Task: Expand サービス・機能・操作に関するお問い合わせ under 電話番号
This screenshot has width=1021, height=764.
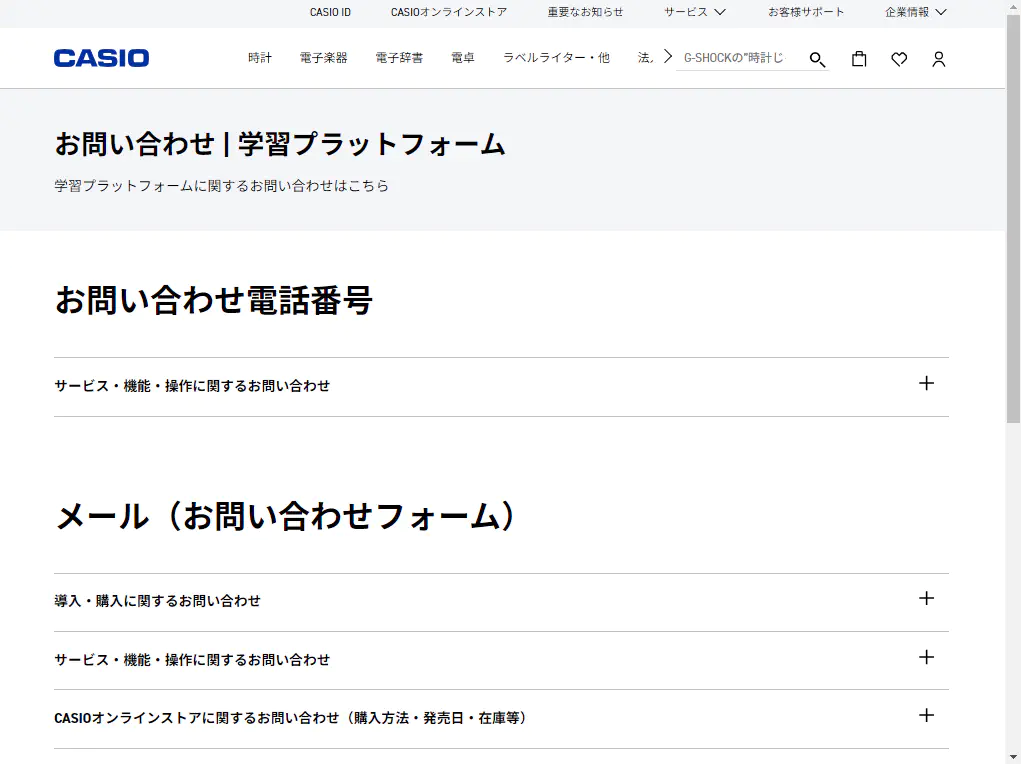Action: click(926, 384)
